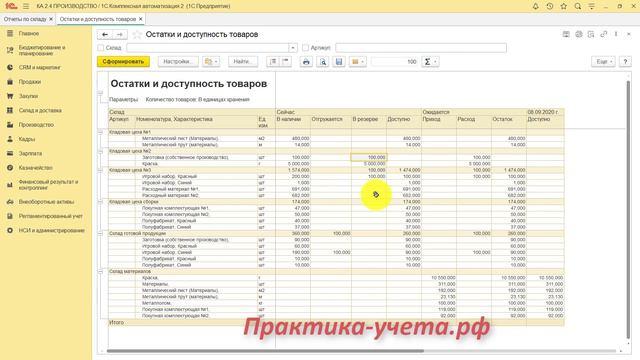Switch to the Отчеты по складу tab

25,19
